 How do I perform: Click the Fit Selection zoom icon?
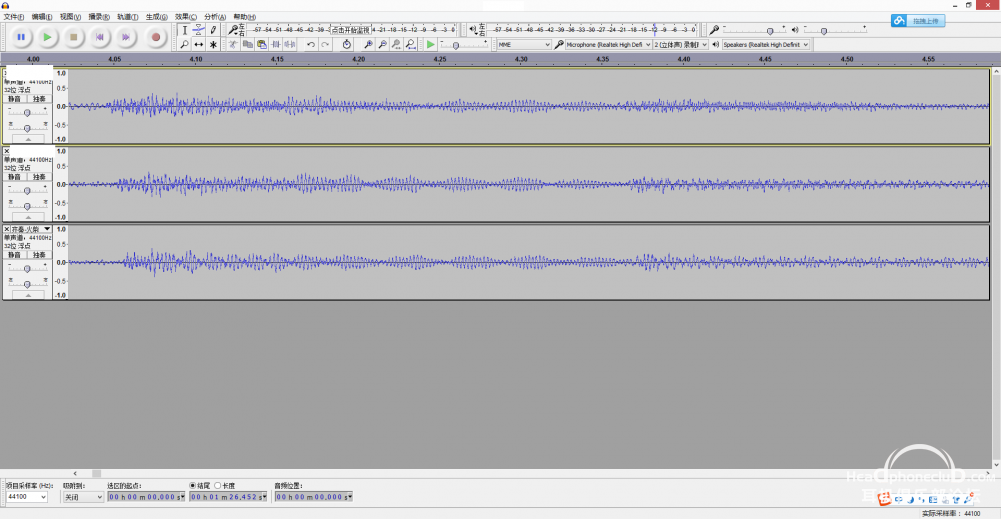pos(396,45)
